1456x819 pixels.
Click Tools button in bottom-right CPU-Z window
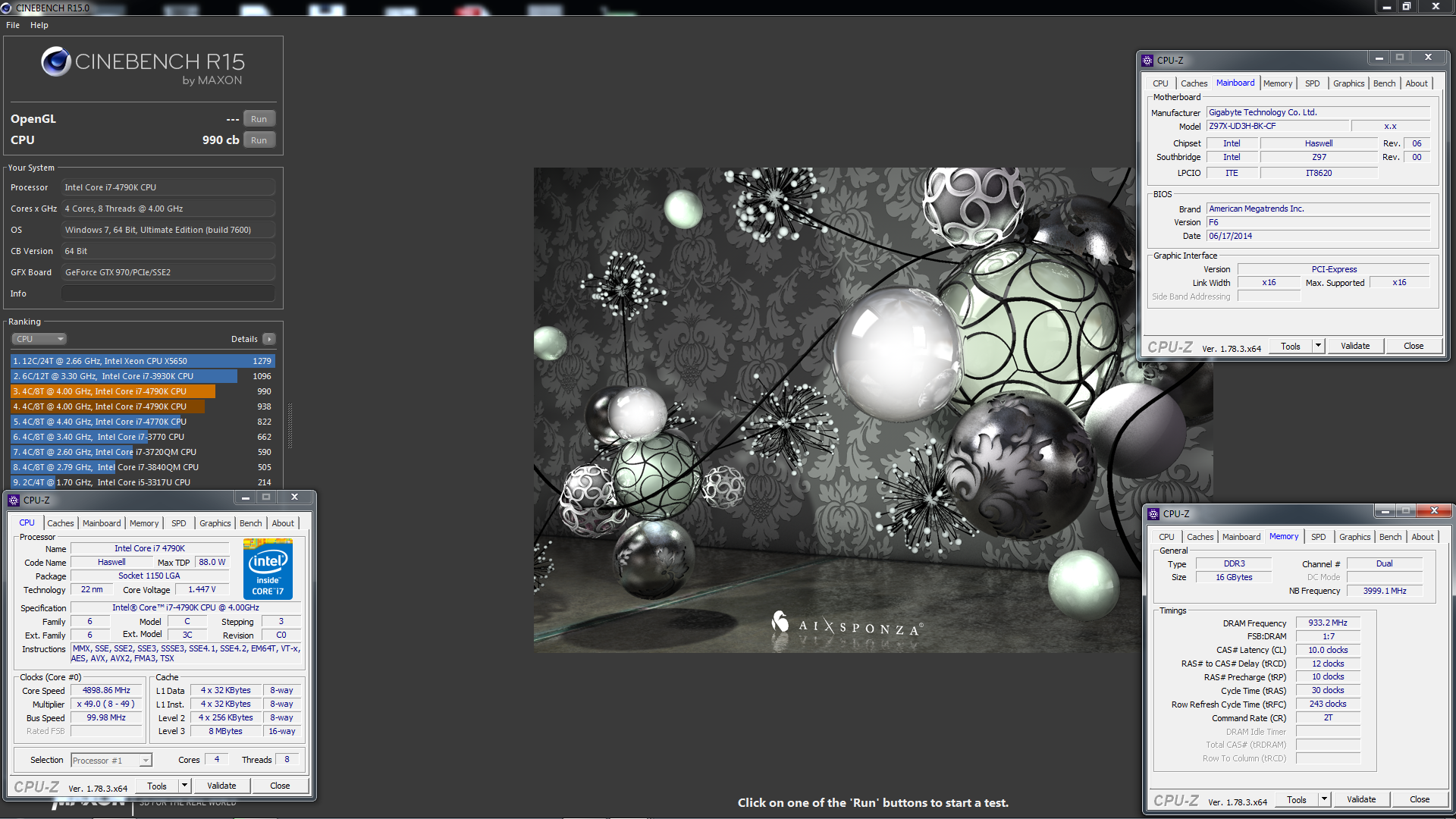pyautogui.click(x=1297, y=799)
